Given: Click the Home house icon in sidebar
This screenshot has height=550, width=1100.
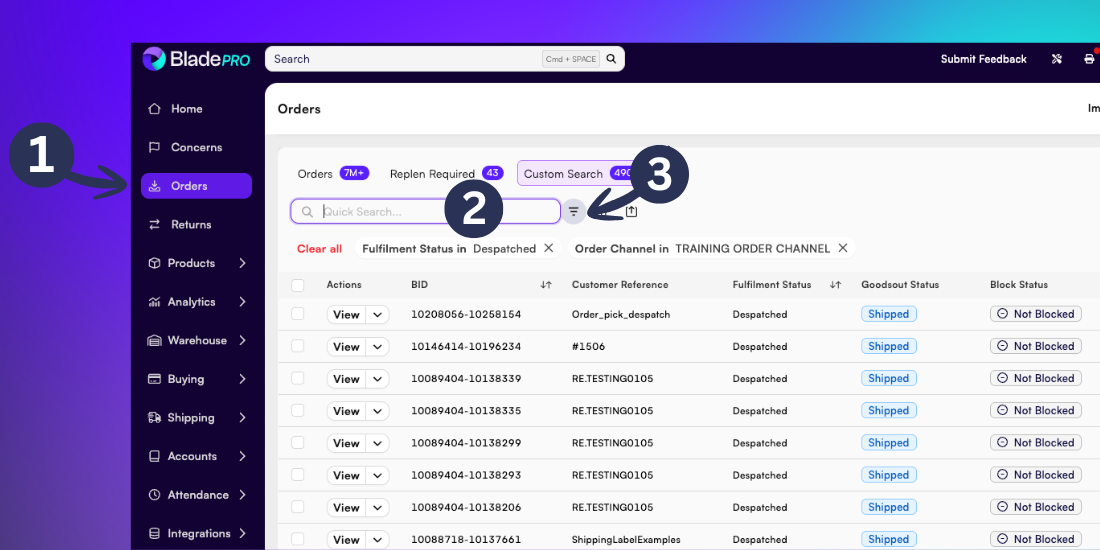Looking at the screenshot, I should tap(154, 109).
